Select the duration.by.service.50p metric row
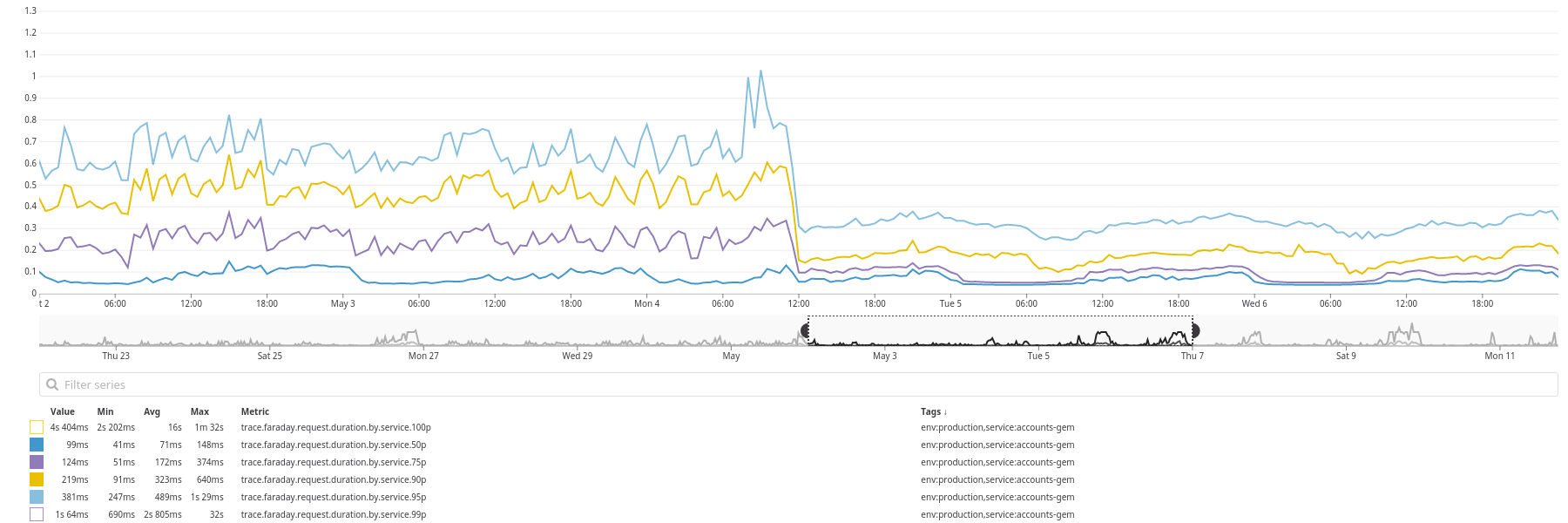This screenshot has width=1568, height=523. point(334,445)
